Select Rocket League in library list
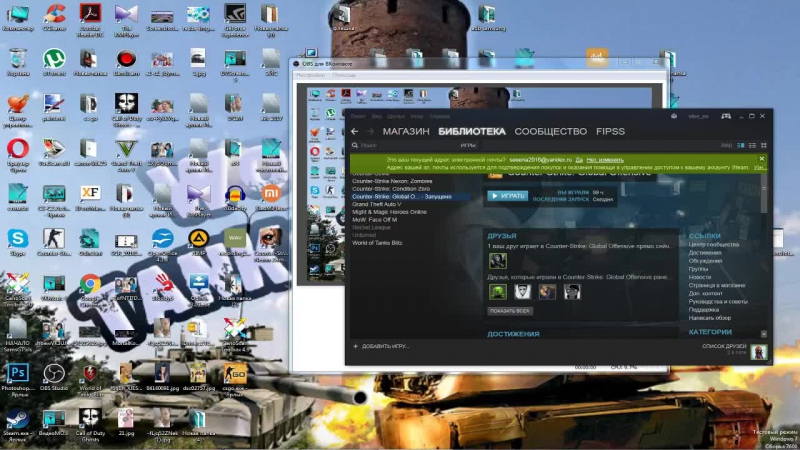Image resolution: width=800 pixels, height=450 pixels. pyautogui.click(x=371, y=228)
